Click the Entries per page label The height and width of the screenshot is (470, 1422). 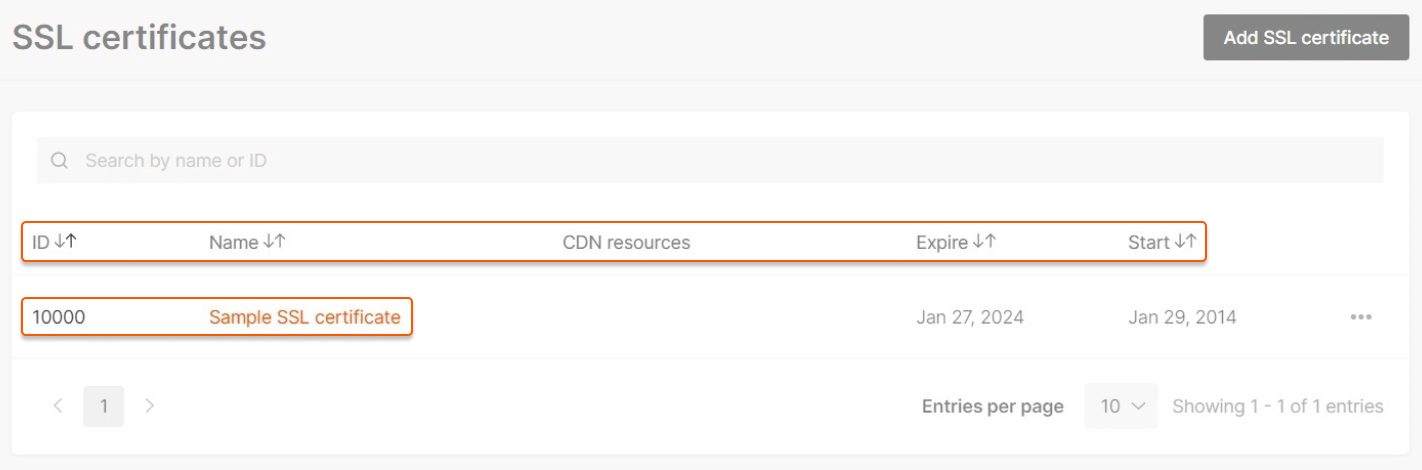(x=992, y=407)
